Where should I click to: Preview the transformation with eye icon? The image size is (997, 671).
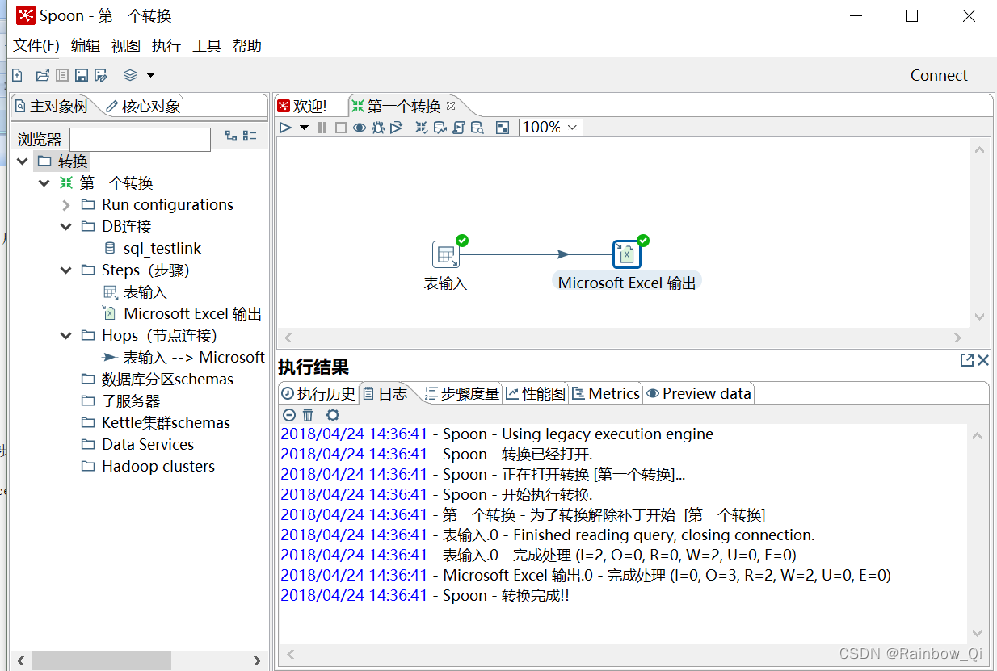click(x=359, y=128)
